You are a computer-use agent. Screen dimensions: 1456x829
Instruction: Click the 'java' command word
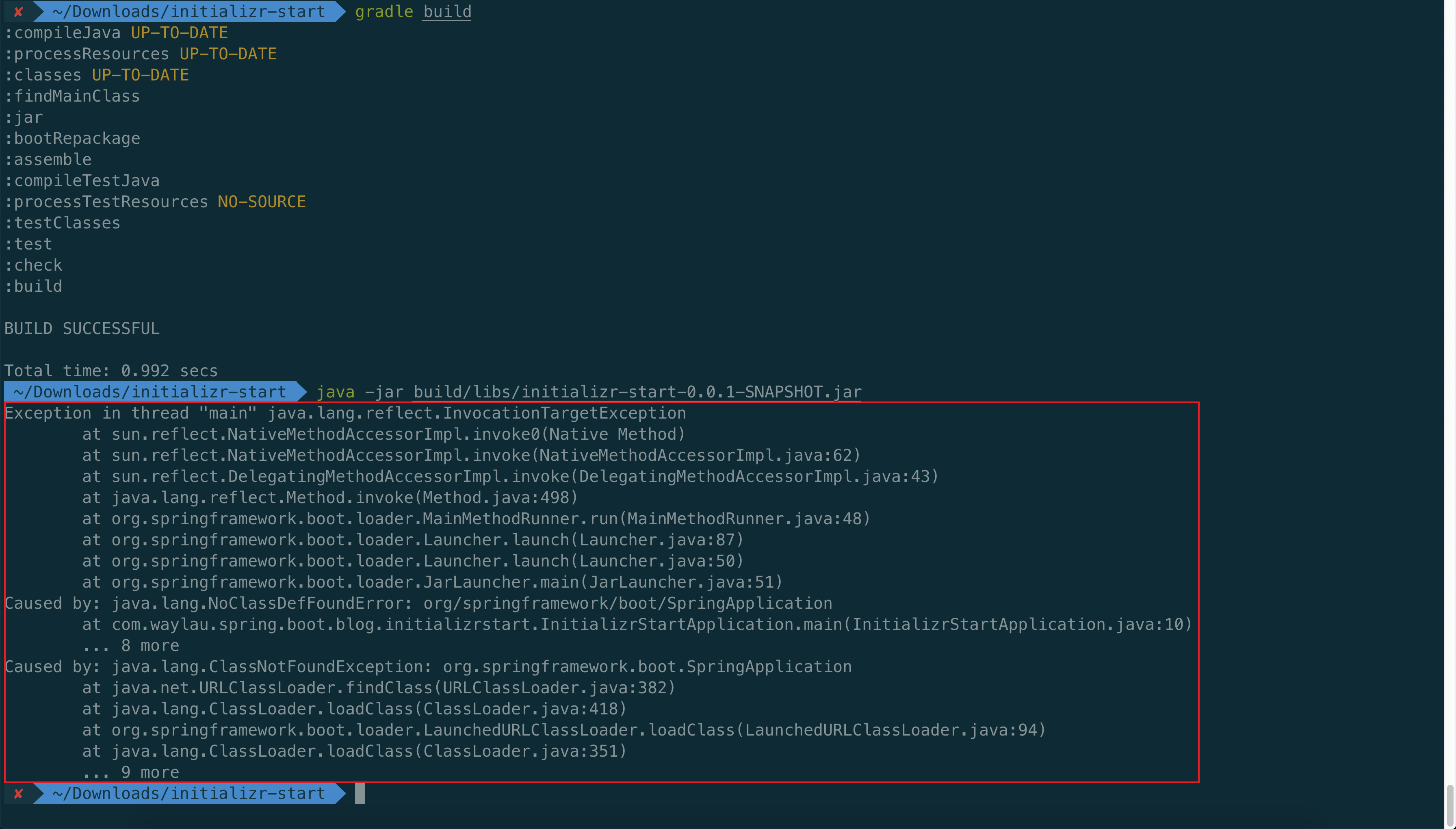(x=335, y=392)
